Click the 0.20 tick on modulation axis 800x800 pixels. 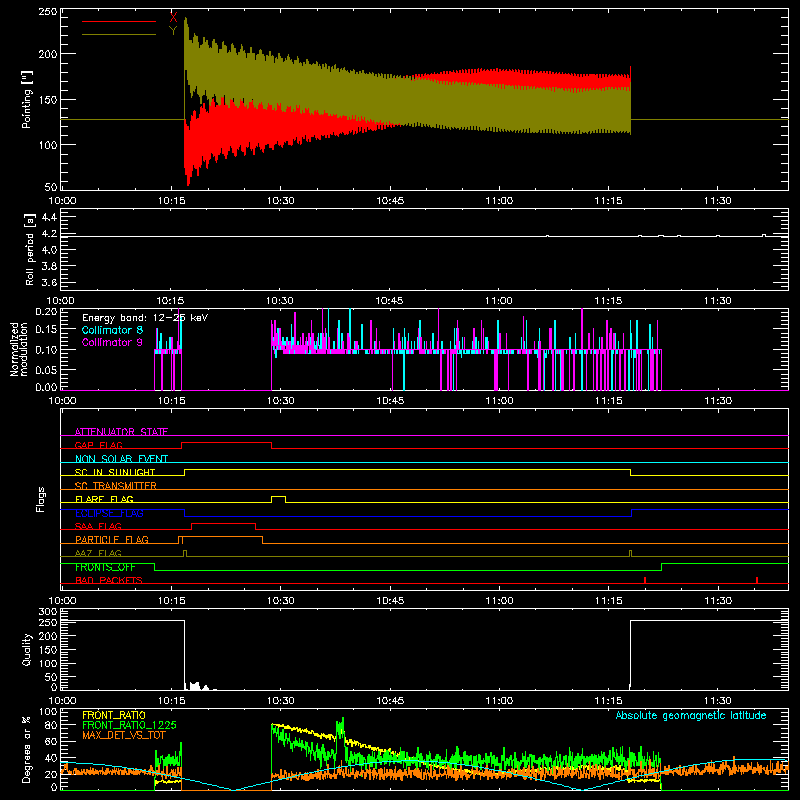point(46,312)
